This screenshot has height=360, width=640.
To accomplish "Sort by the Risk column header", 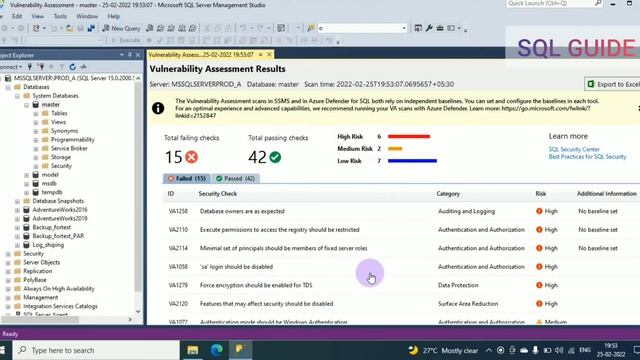I will tap(541, 194).
